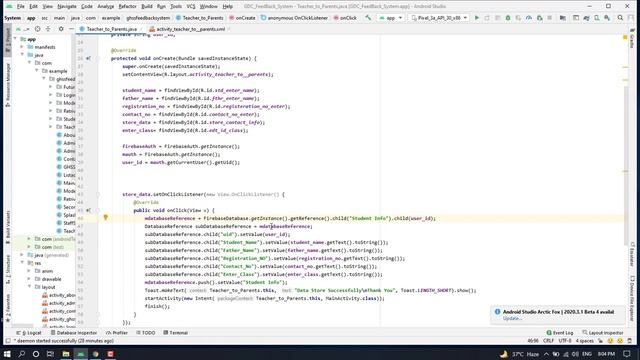The image size is (640, 360).
Task: Click the Debug app bug icon
Action: click(x=508, y=18)
